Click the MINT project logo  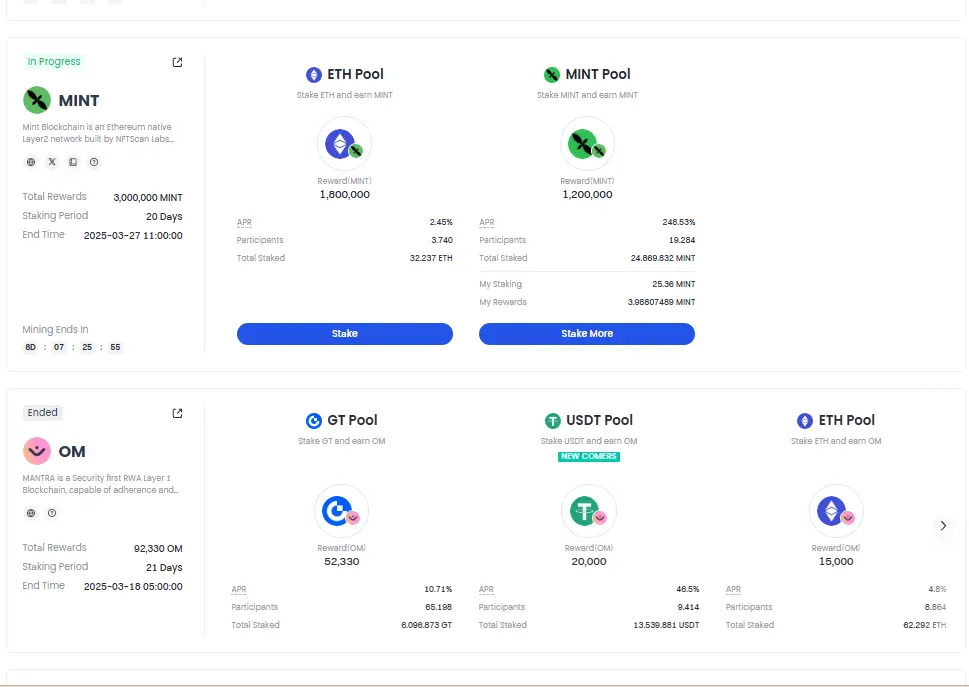[37, 100]
